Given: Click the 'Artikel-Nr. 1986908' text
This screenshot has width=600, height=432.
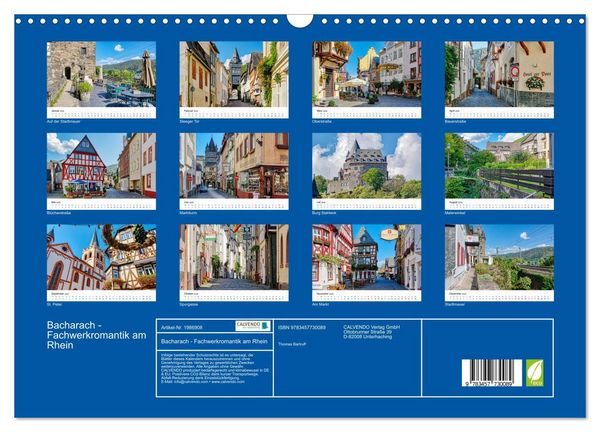Looking at the screenshot, I should coord(182,328).
